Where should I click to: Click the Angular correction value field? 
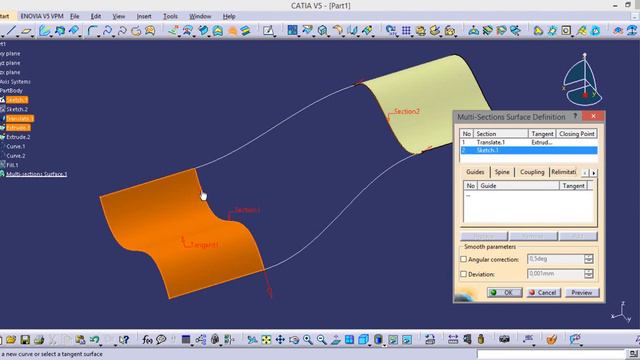(556, 259)
